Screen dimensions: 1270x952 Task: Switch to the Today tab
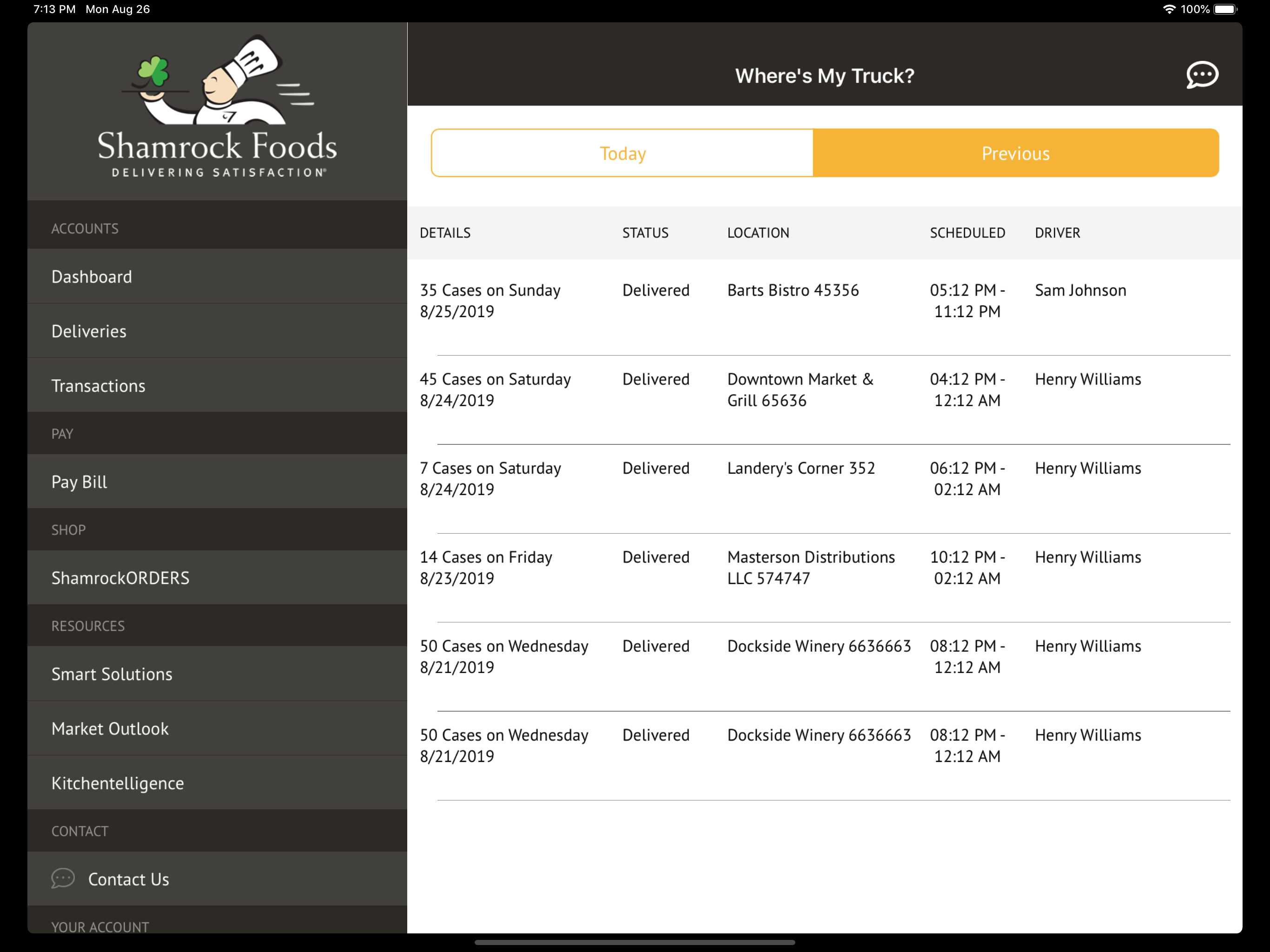pos(622,153)
